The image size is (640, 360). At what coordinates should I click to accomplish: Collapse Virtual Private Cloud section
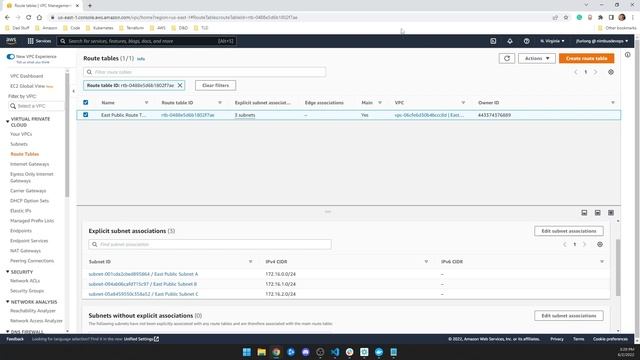(x=7, y=122)
